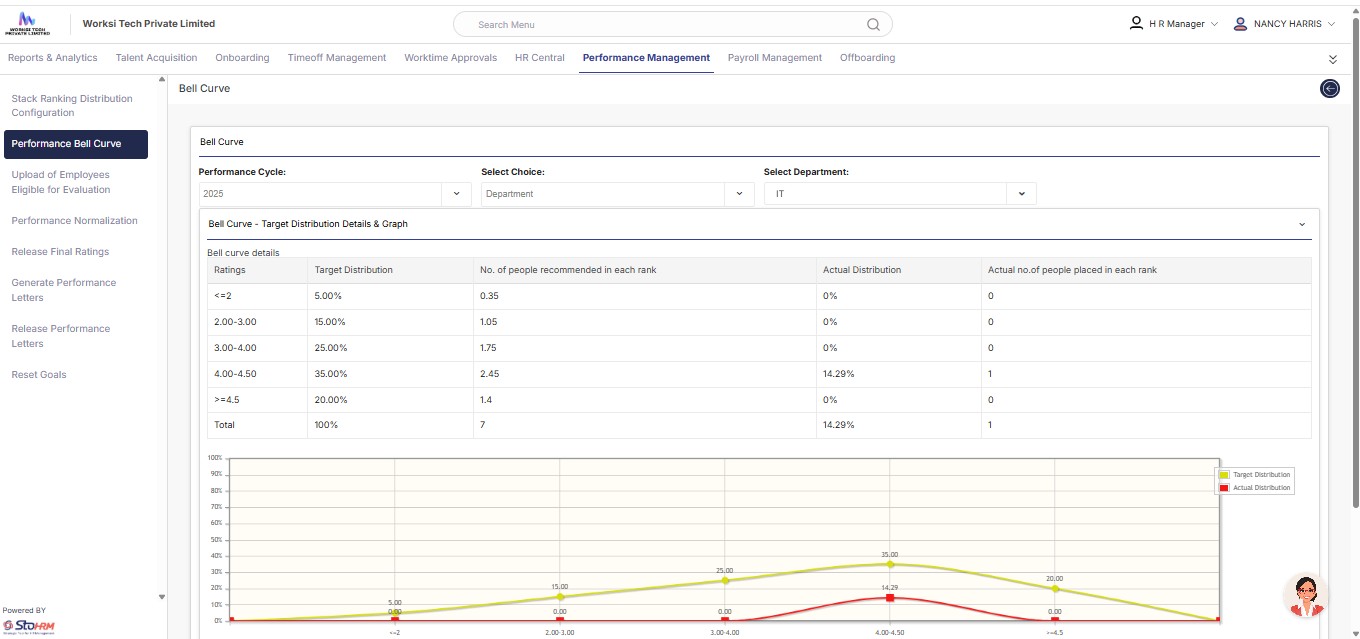
Task: Collapse the Target Distribution Details & Graph section
Action: click(x=1301, y=225)
